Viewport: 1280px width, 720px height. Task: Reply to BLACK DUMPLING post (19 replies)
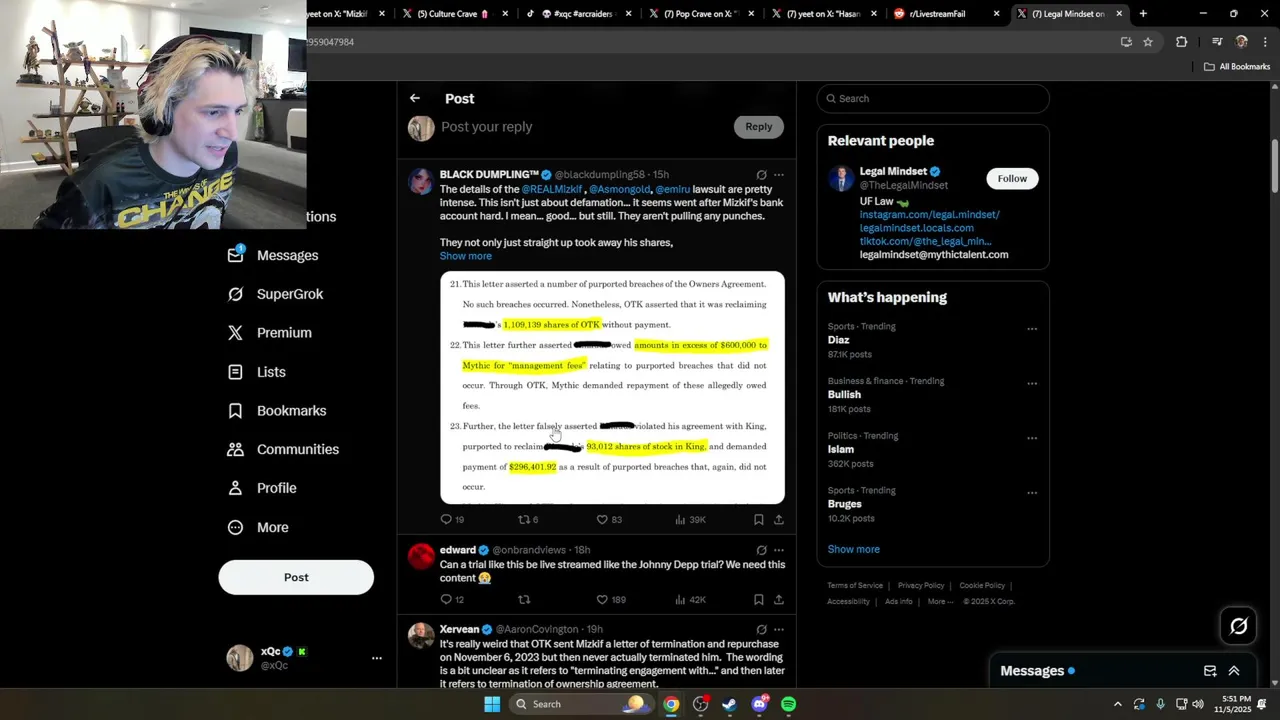point(453,520)
